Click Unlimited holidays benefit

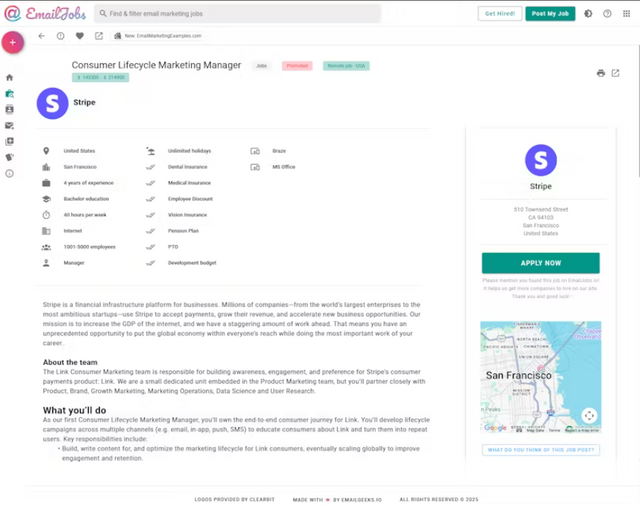(x=189, y=151)
